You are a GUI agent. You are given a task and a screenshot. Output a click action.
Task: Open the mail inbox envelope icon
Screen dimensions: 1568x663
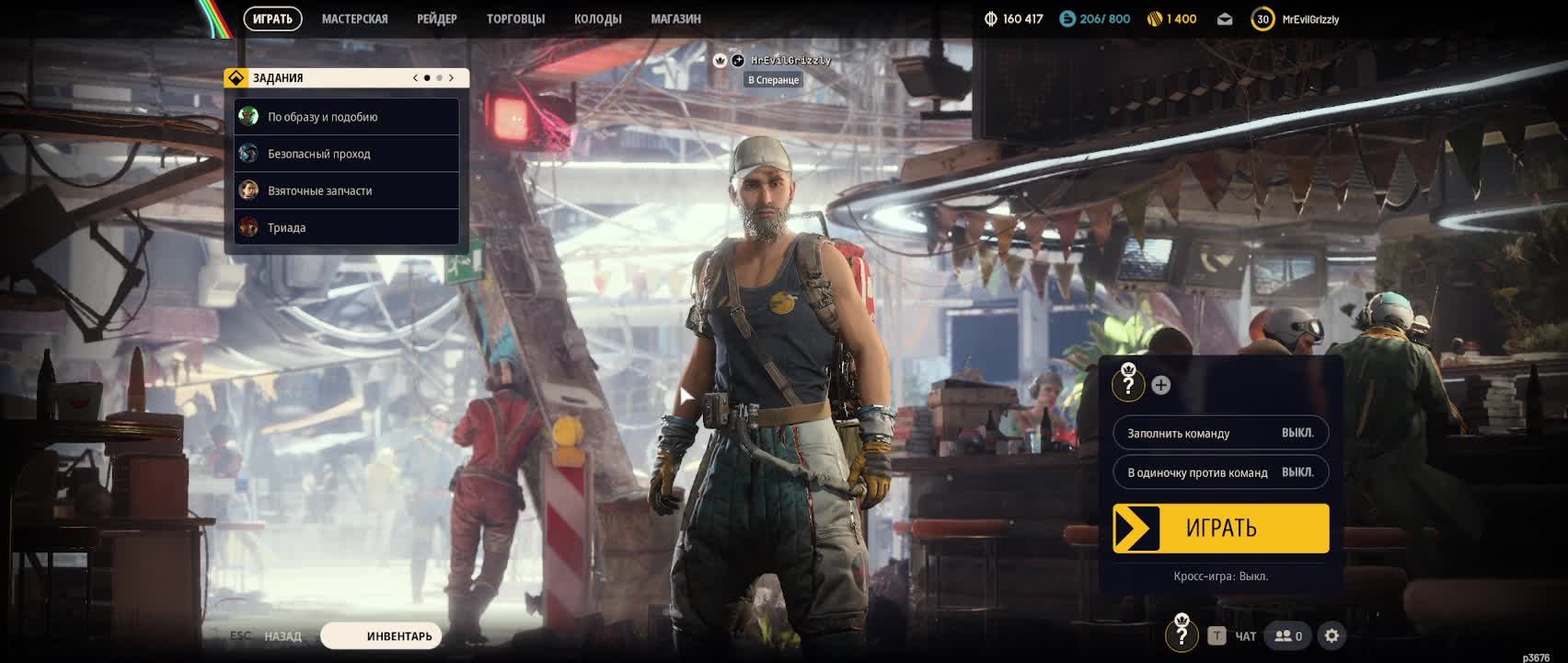pos(1224,18)
